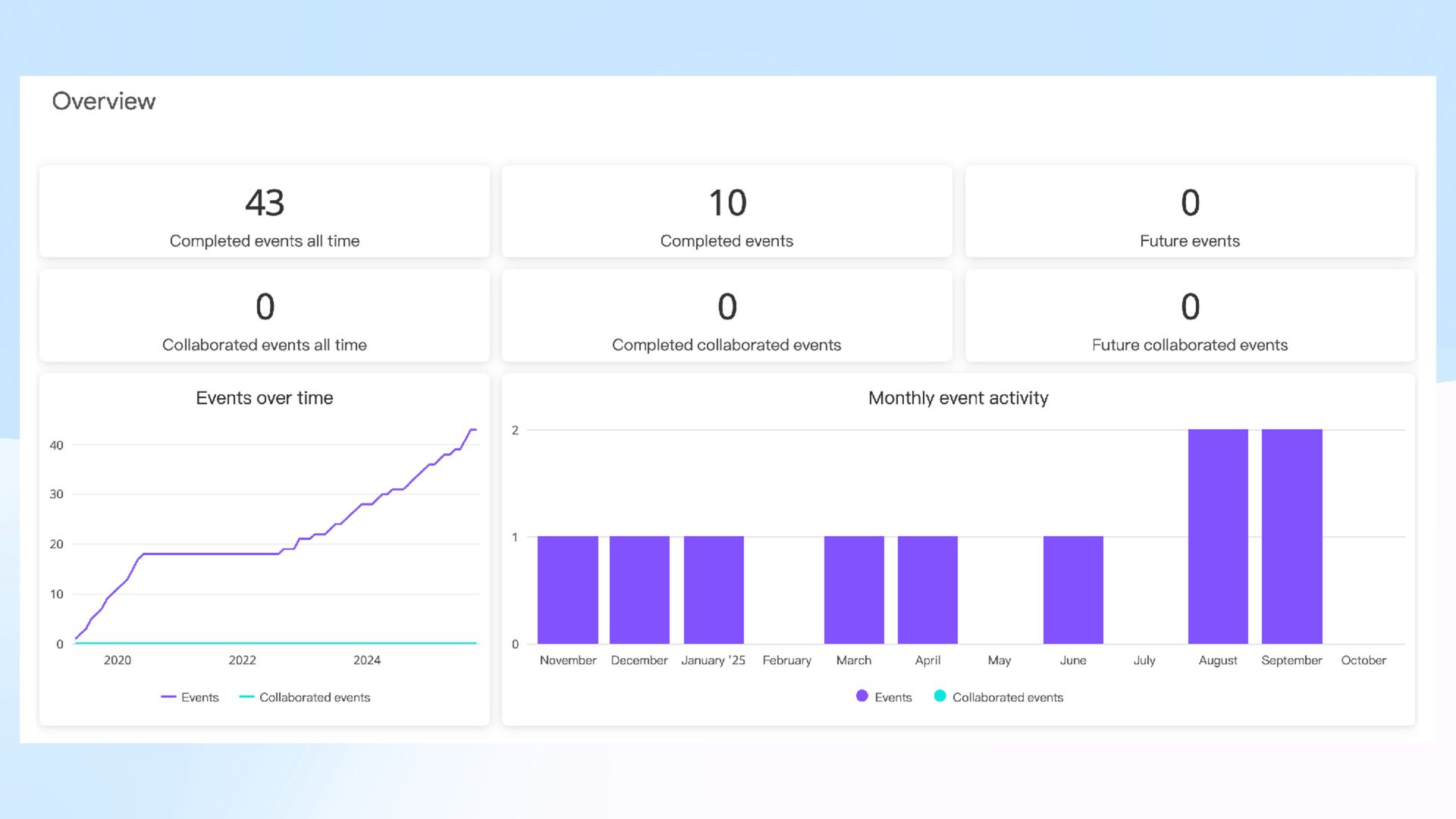
Task: Toggle Events series in Monthly activity legend
Action: [x=892, y=697]
